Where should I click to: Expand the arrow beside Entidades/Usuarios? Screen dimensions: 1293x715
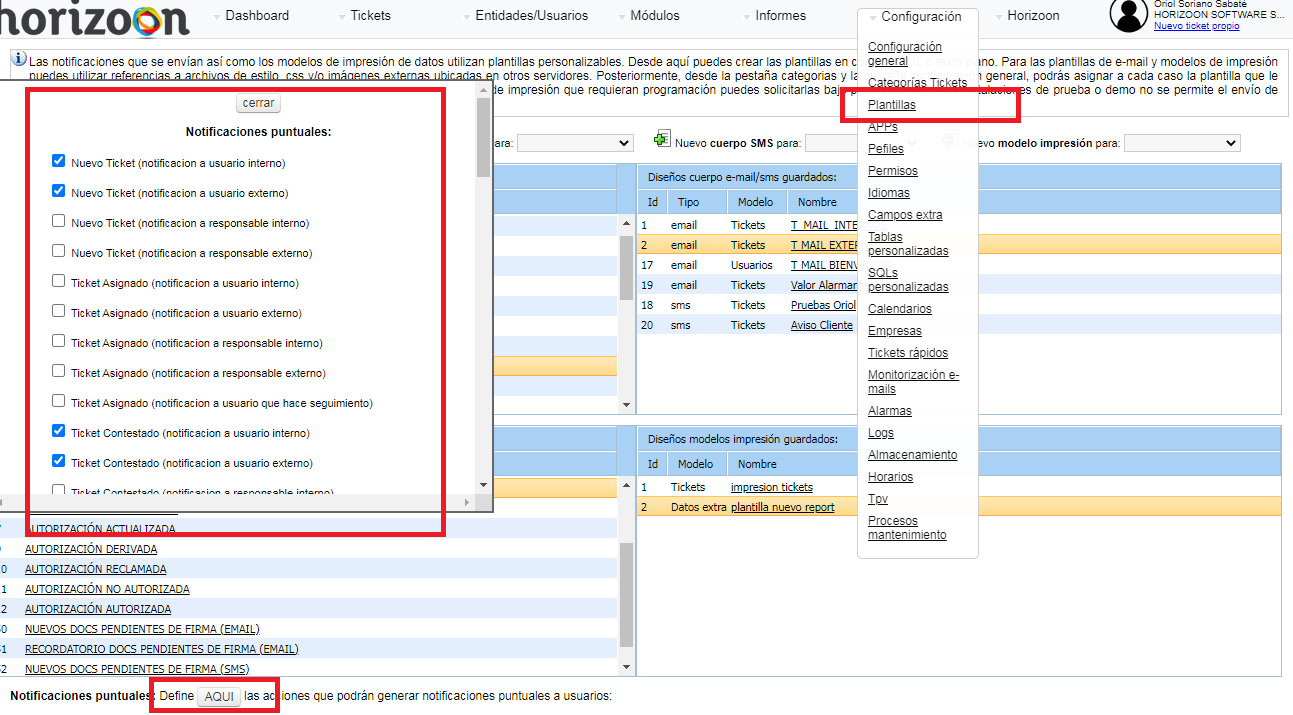[466, 17]
